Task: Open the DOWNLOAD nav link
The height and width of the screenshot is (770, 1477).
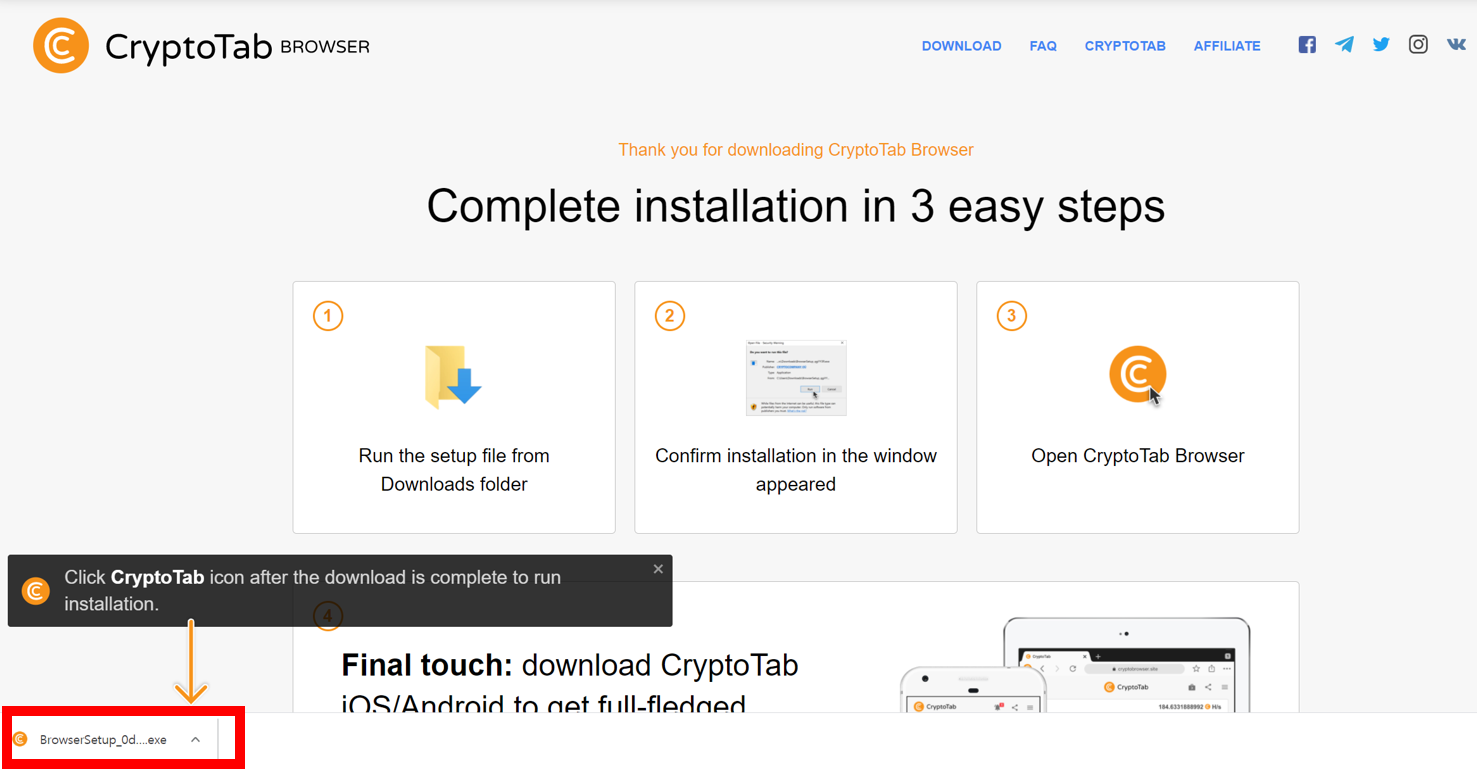Action: (961, 46)
